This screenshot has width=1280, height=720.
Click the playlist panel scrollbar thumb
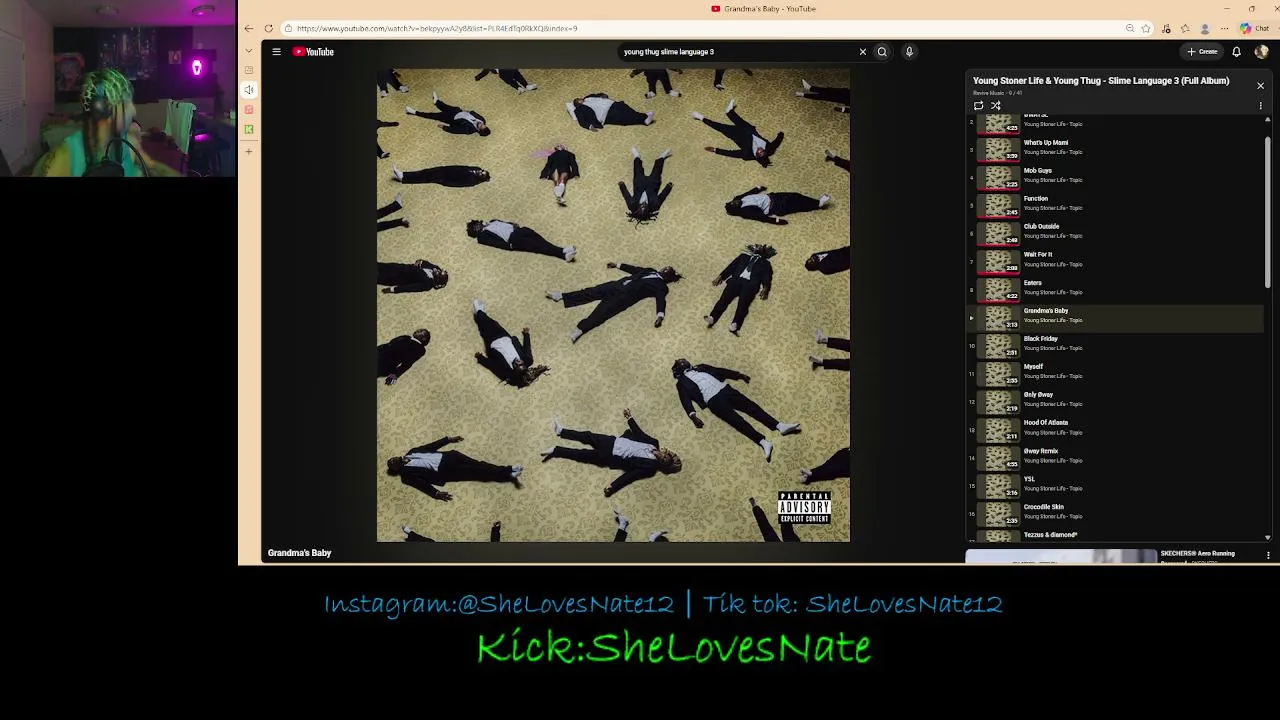coord(1268,210)
